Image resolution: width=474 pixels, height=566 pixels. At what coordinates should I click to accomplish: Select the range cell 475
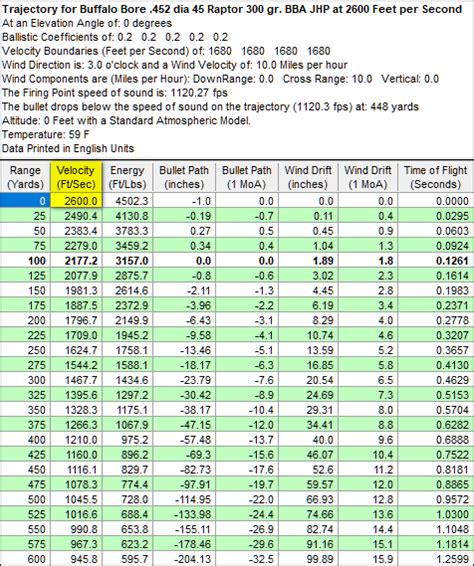click(25, 484)
